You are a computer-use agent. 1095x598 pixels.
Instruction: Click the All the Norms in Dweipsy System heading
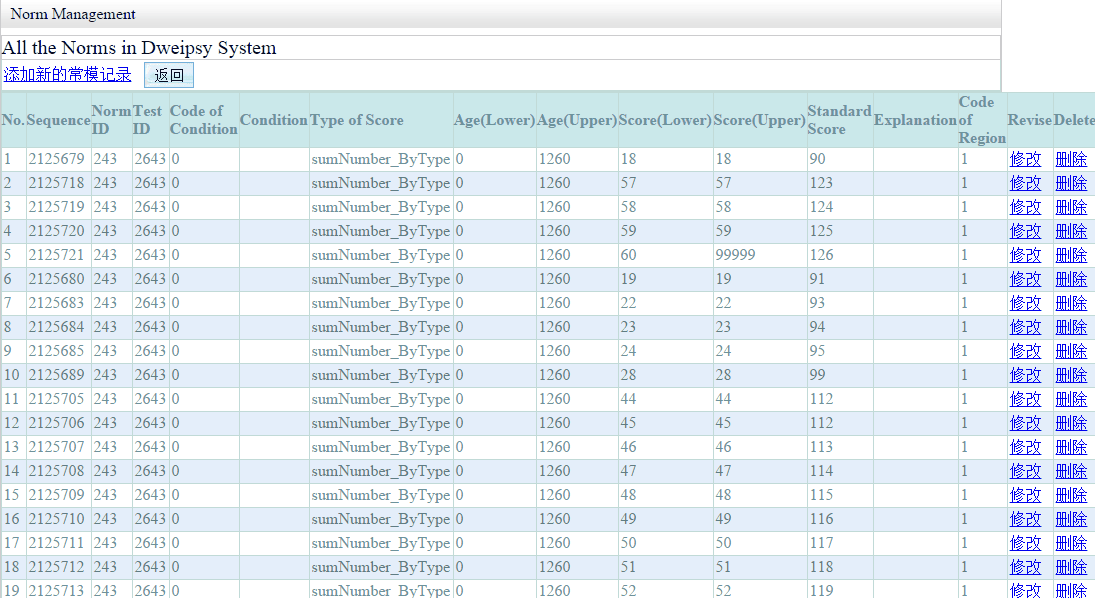click(x=139, y=48)
